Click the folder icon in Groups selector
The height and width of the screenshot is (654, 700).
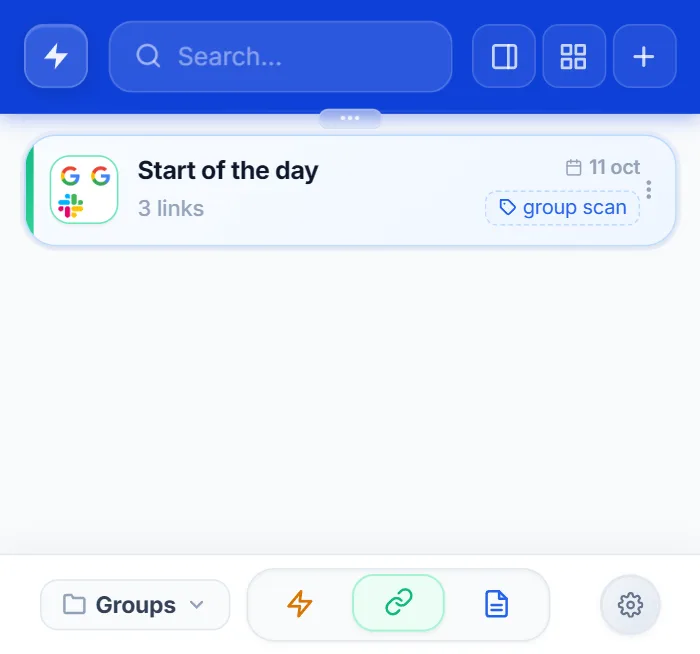pyautogui.click(x=74, y=604)
